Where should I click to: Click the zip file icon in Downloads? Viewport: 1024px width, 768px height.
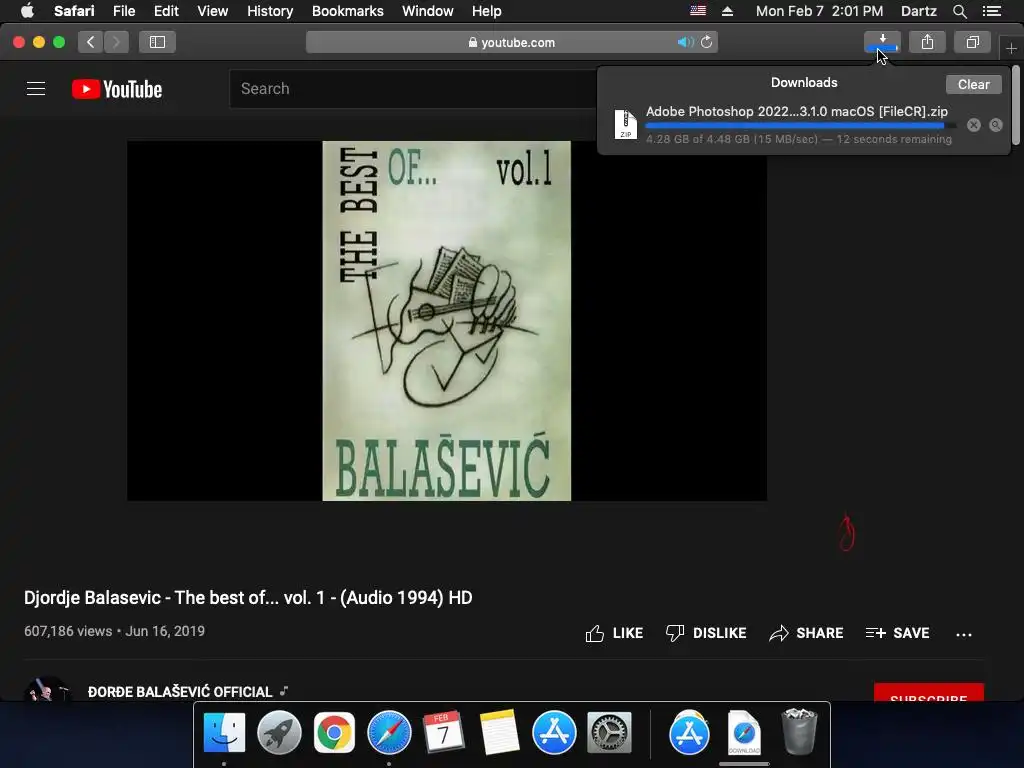pos(625,124)
